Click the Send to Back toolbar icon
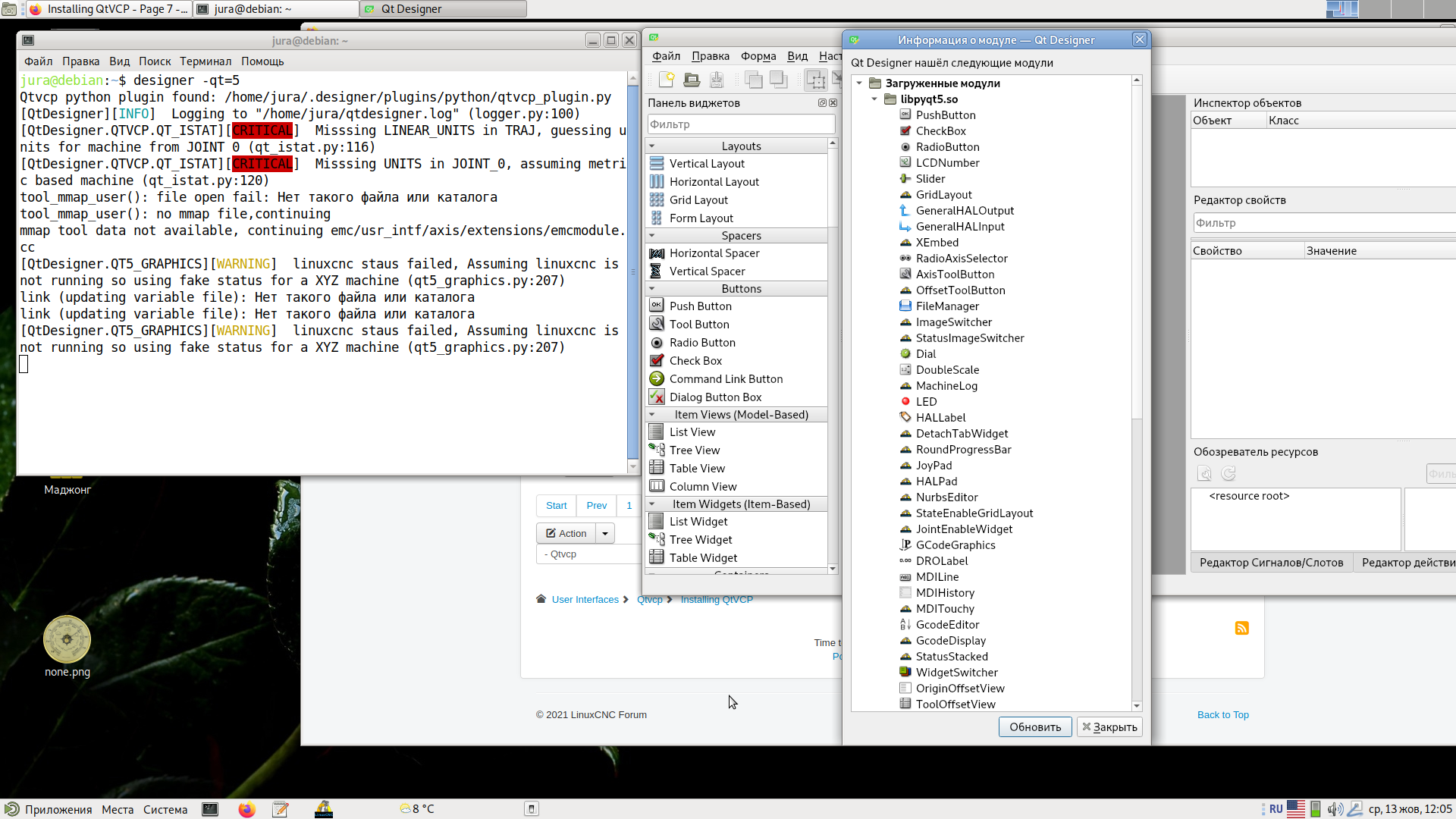The image size is (1456, 819). pos(778,80)
